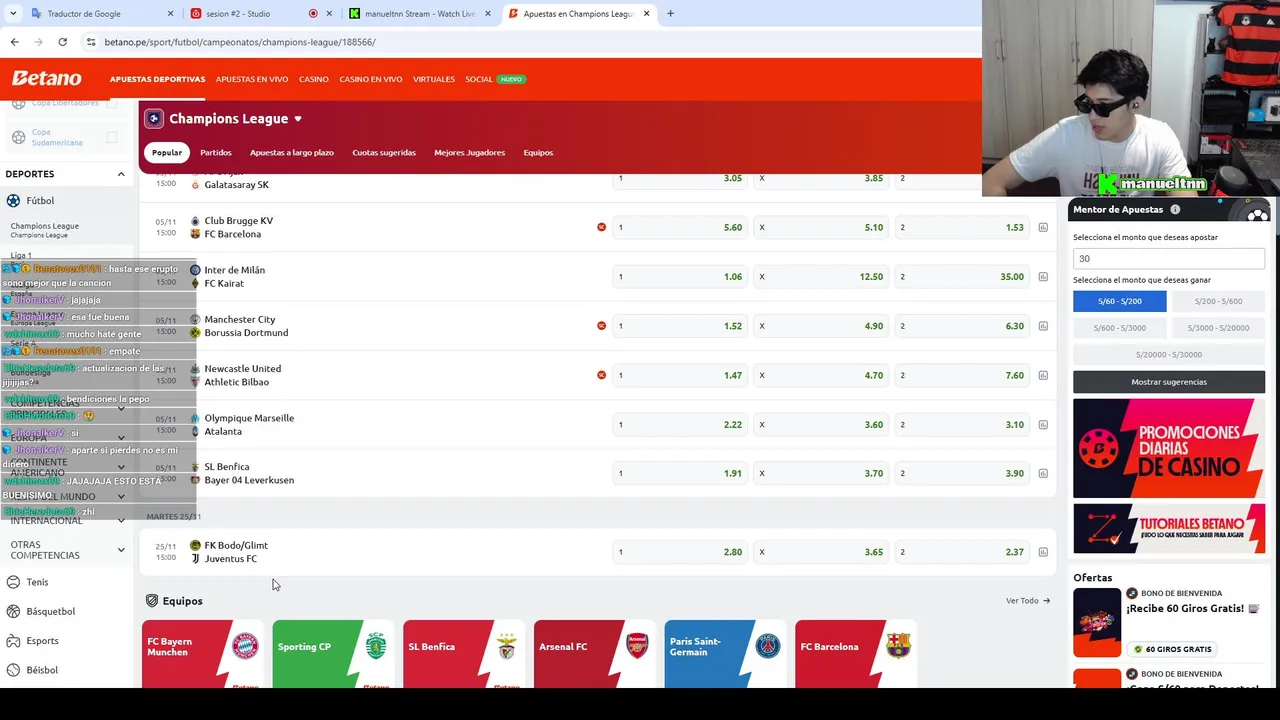Pick Barcelona win odds 1.53
The image size is (1280, 720).
963,227
